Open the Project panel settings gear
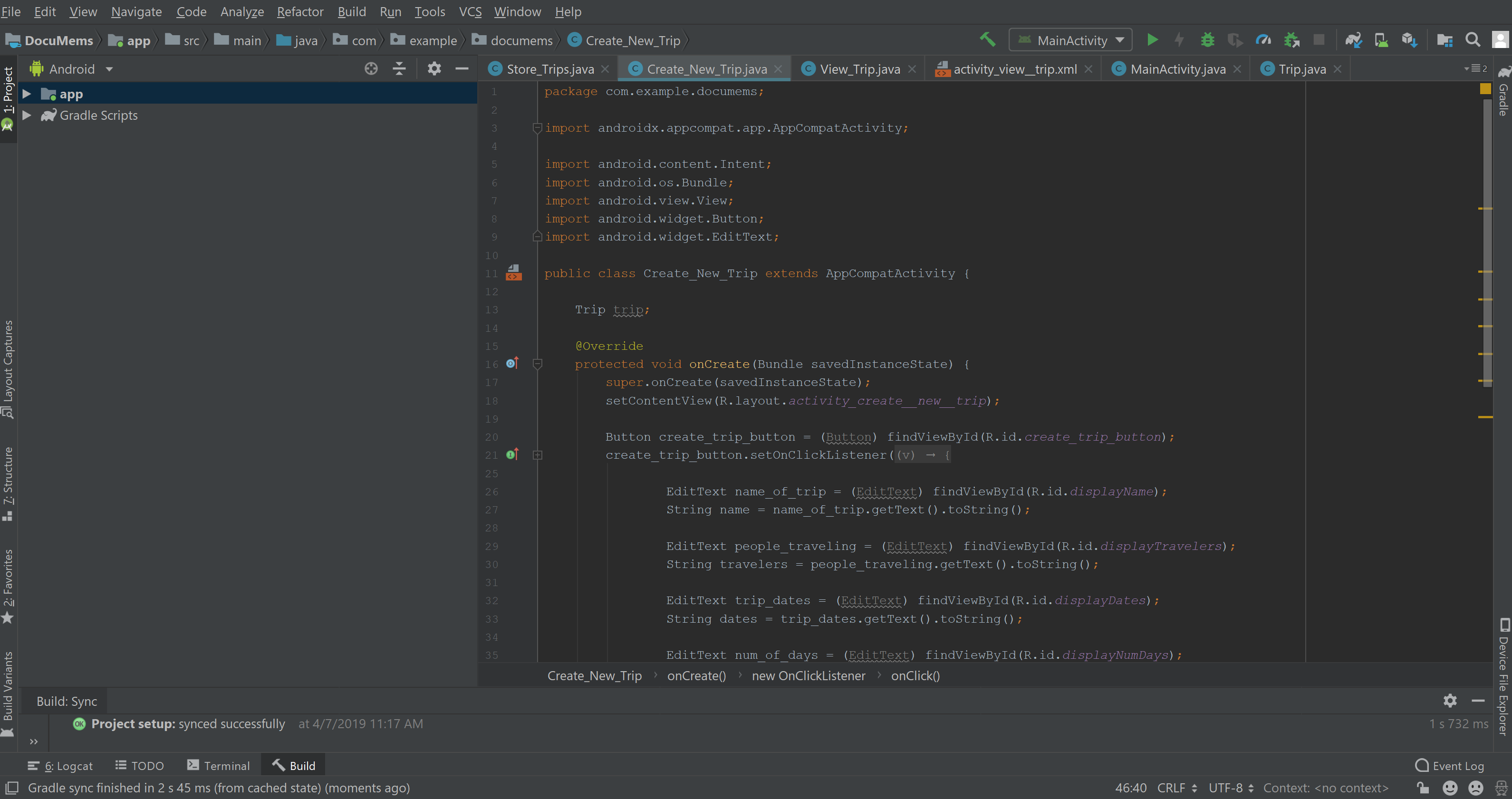Viewport: 1512px width, 799px height. (x=434, y=69)
